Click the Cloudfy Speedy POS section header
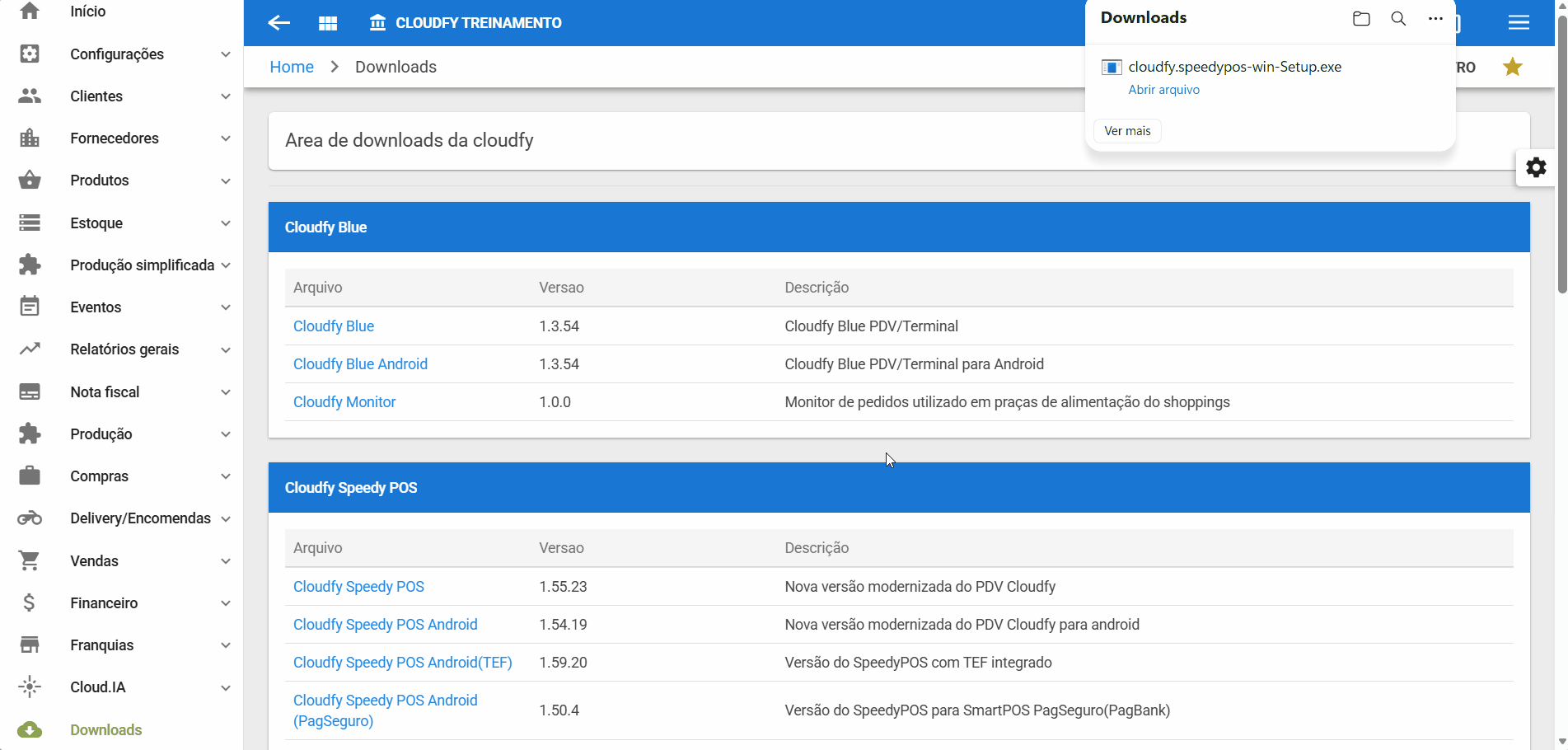Image resolution: width=1568 pixels, height=750 pixels. [x=899, y=488]
